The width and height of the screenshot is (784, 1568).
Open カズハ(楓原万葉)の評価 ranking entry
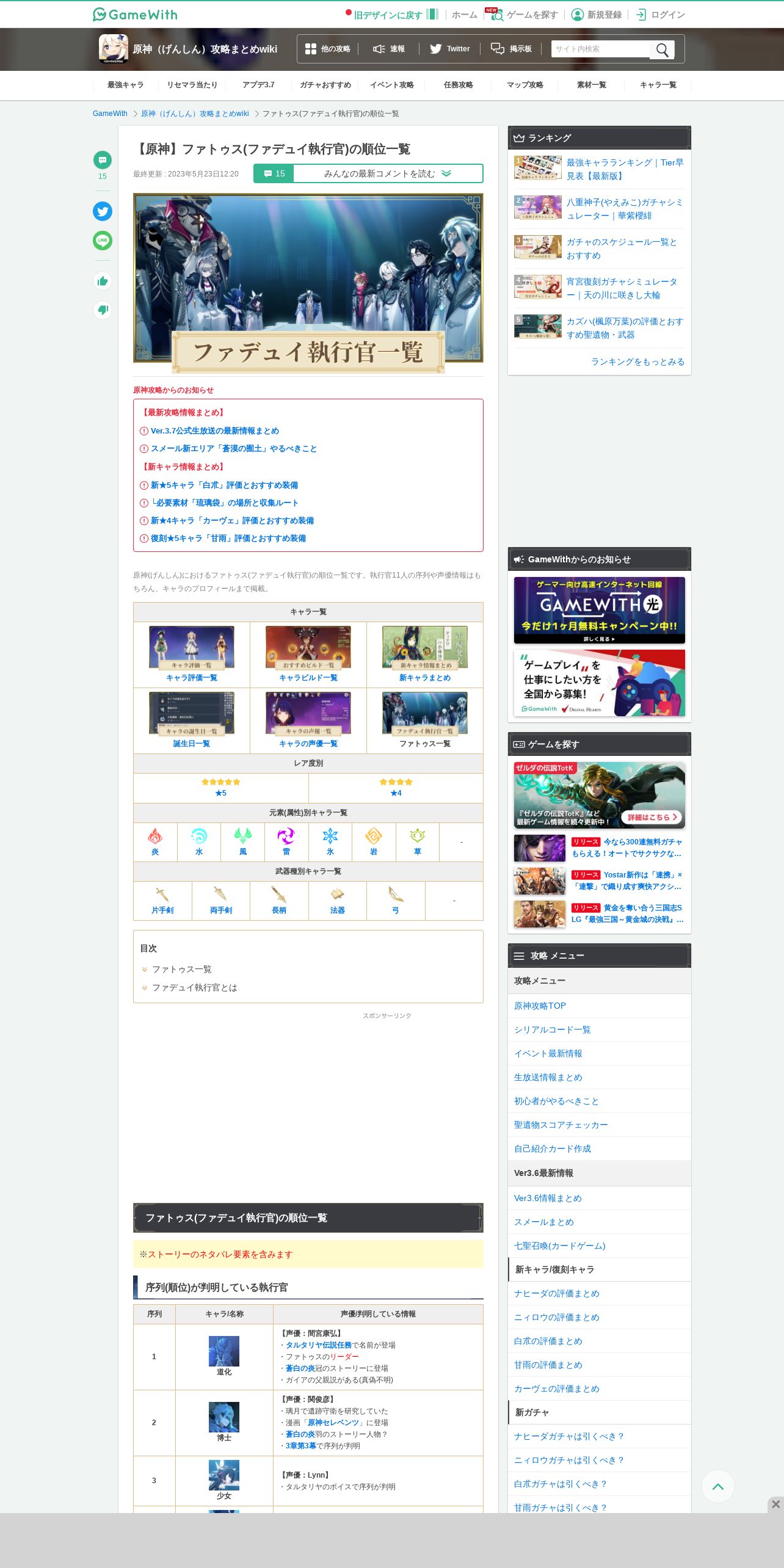pyautogui.click(x=600, y=328)
